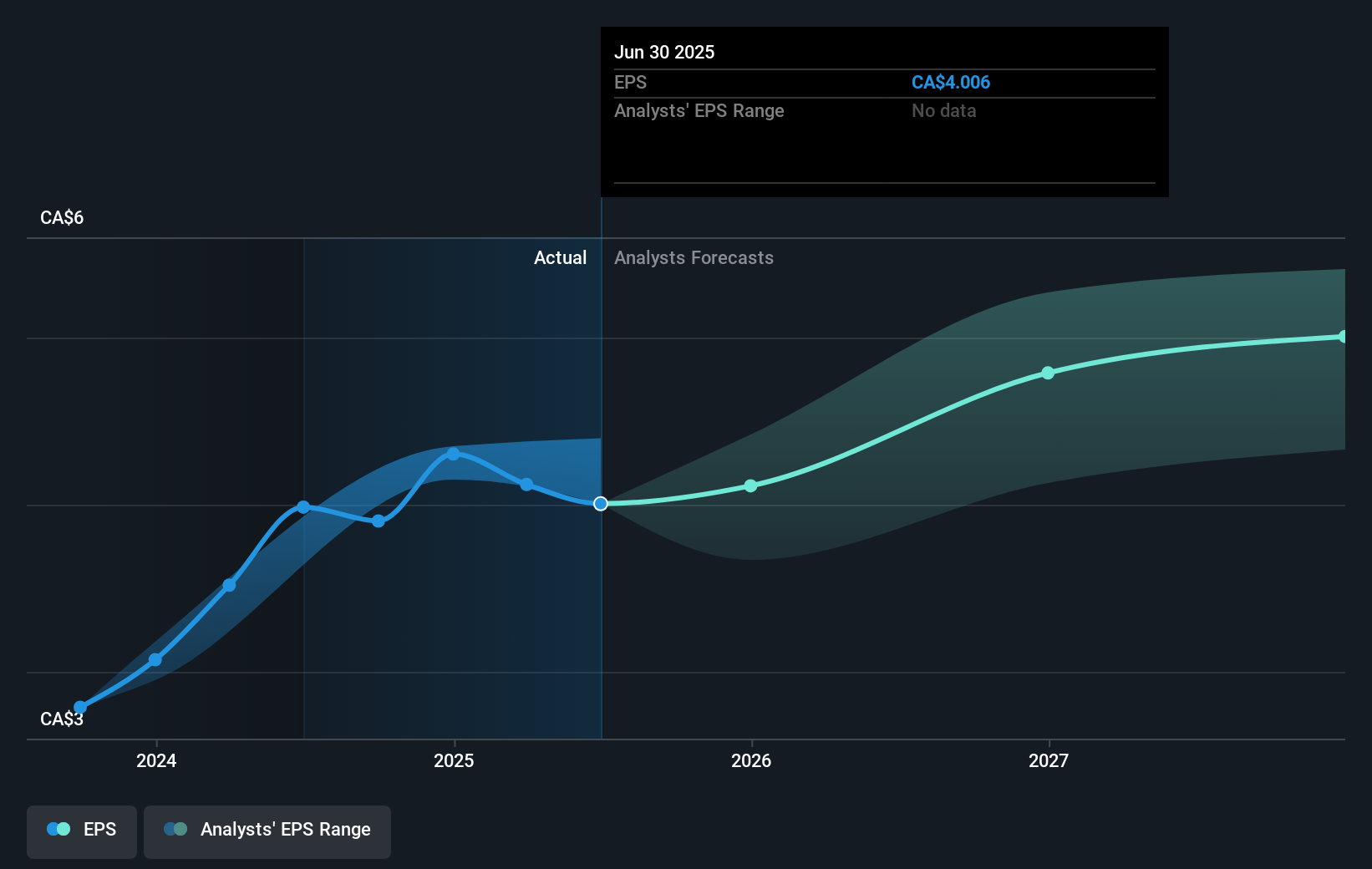Select the first EPS data point at chart start

coord(79,706)
